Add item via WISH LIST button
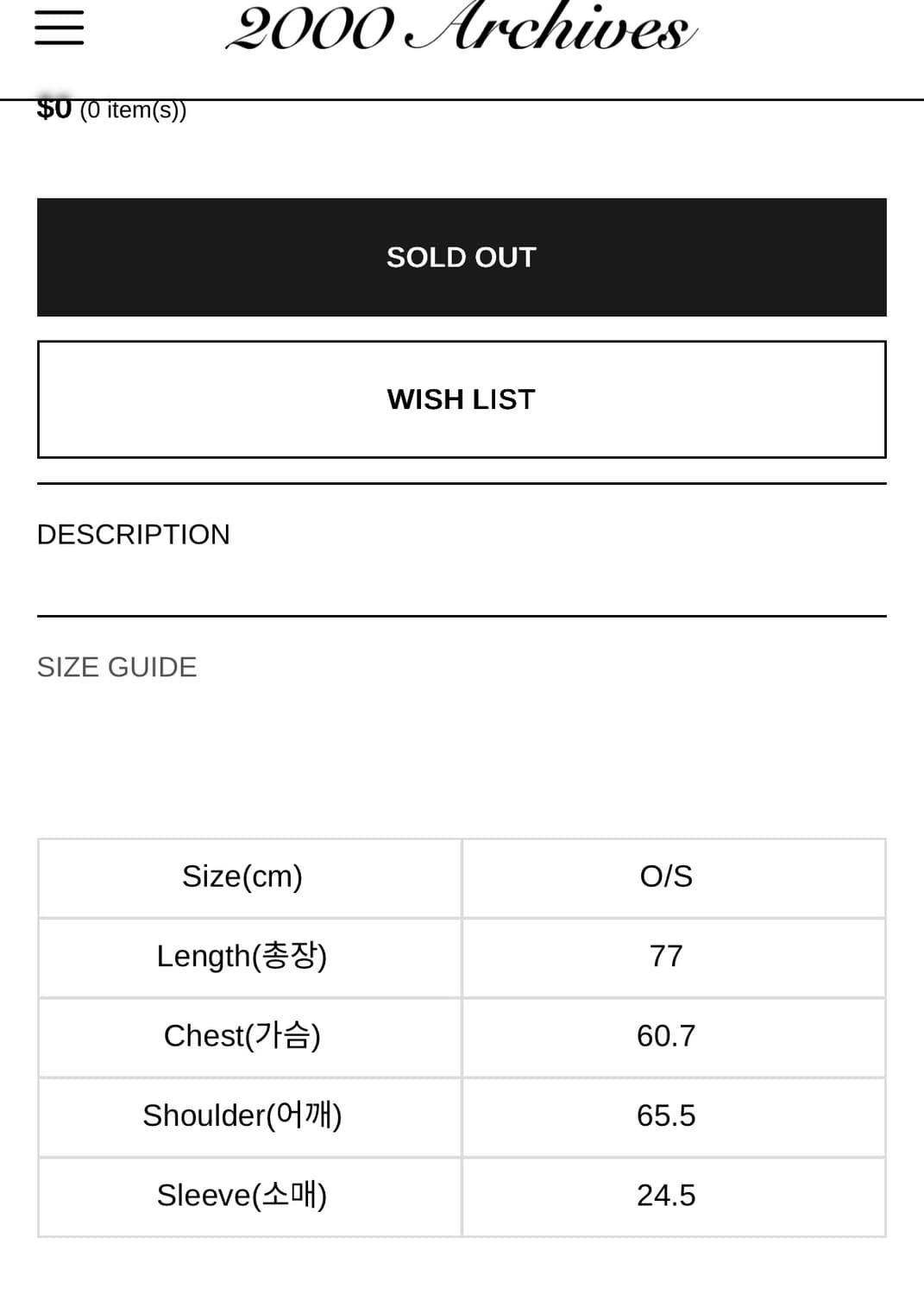 pos(462,399)
